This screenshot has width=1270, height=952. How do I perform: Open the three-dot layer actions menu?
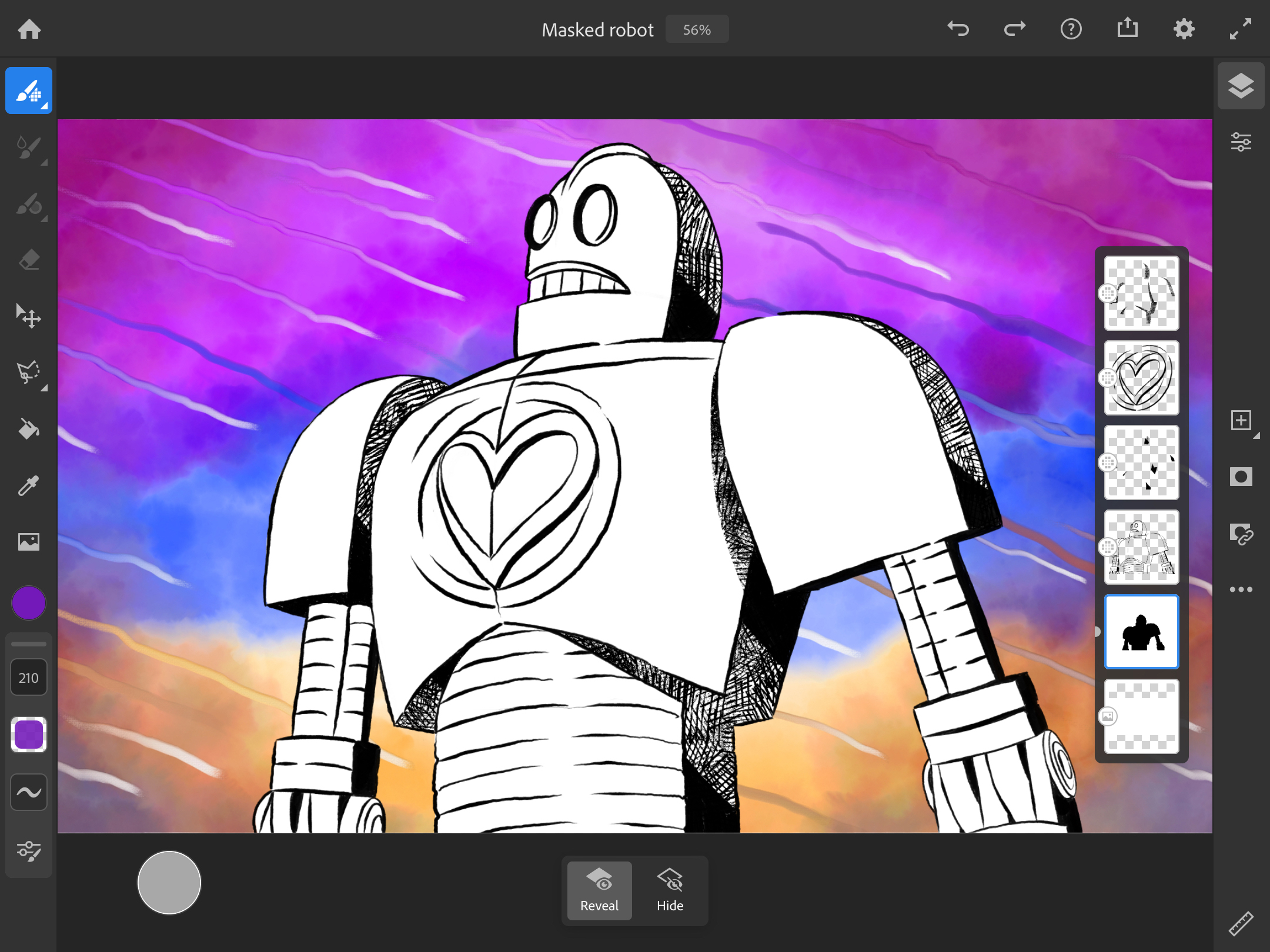point(1241,589)
